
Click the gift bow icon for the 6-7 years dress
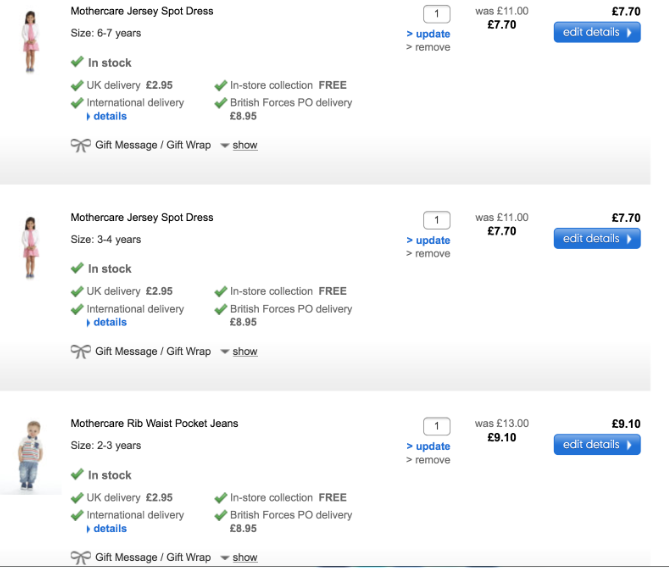coord(80,145)
